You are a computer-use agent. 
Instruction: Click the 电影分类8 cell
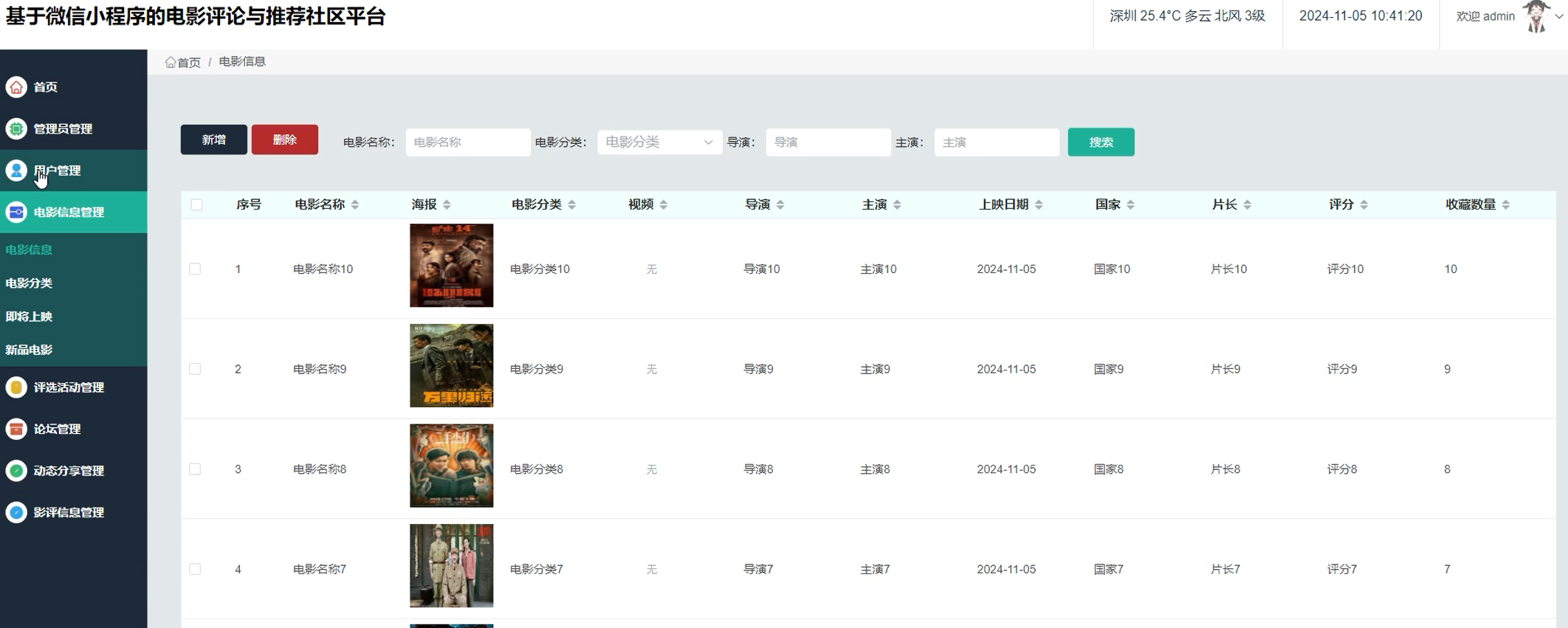point(537,469)
